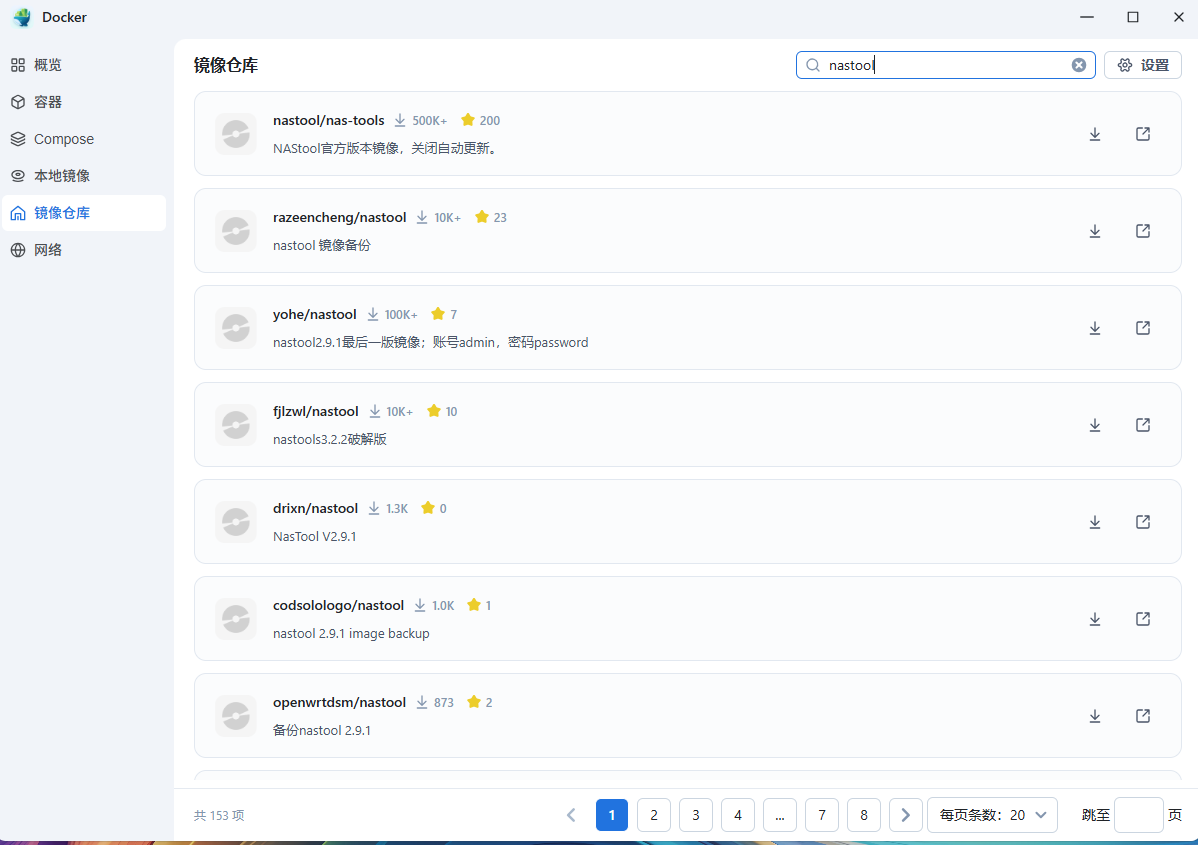Screen dimensions: 1198x845
Task: Go to next results page arrow
Action: (906, 815)
